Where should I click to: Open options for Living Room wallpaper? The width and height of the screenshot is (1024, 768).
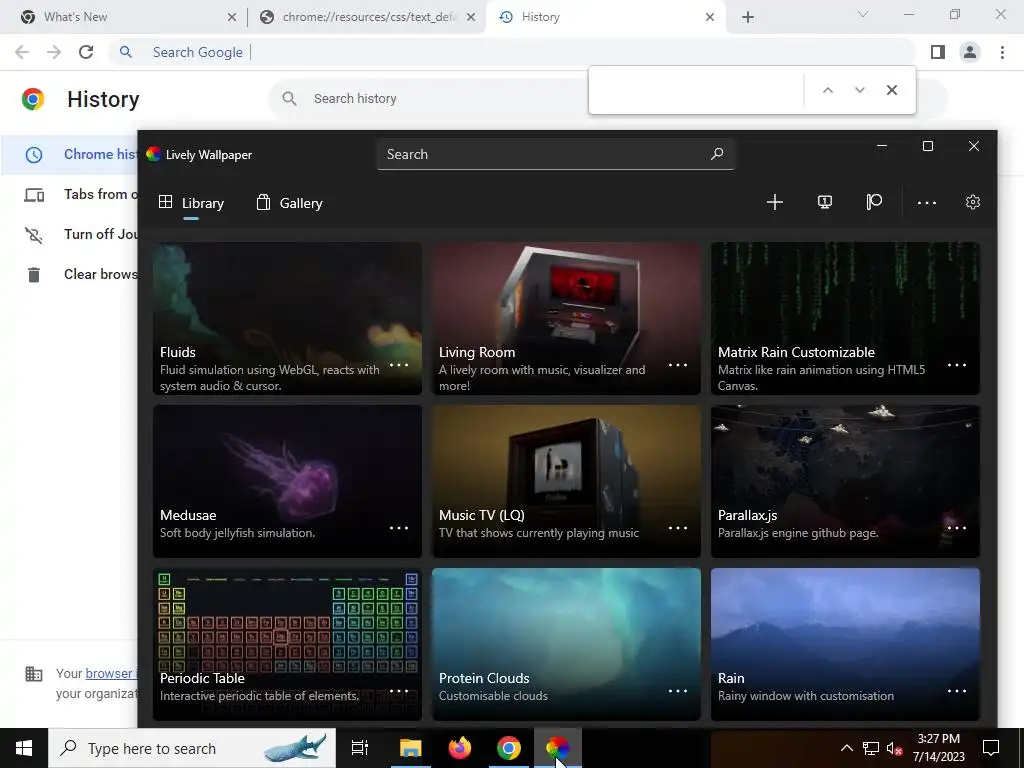click(x=678, y=365)
